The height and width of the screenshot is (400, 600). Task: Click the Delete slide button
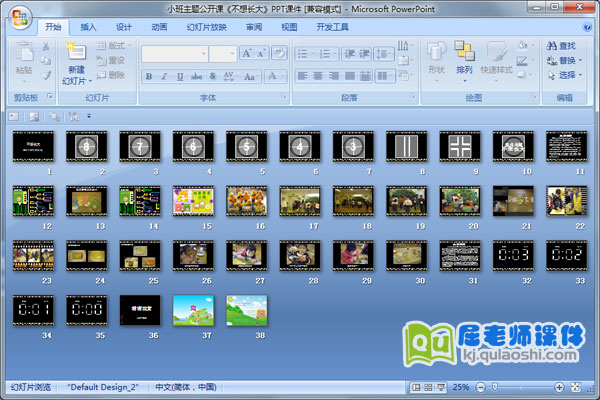point(111,75)
